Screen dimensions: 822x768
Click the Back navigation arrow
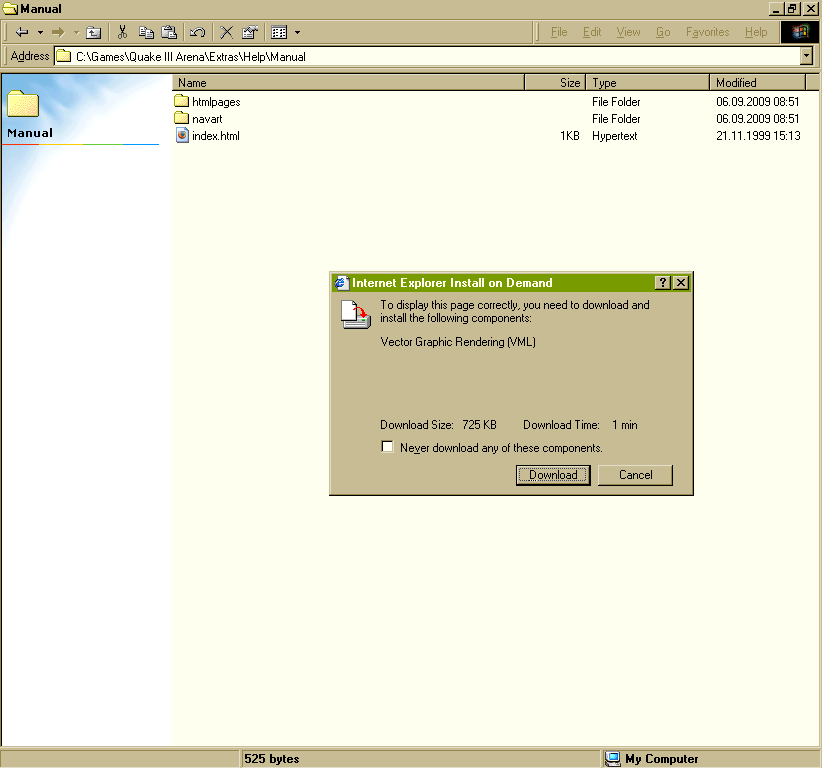[x=22, y=32]
